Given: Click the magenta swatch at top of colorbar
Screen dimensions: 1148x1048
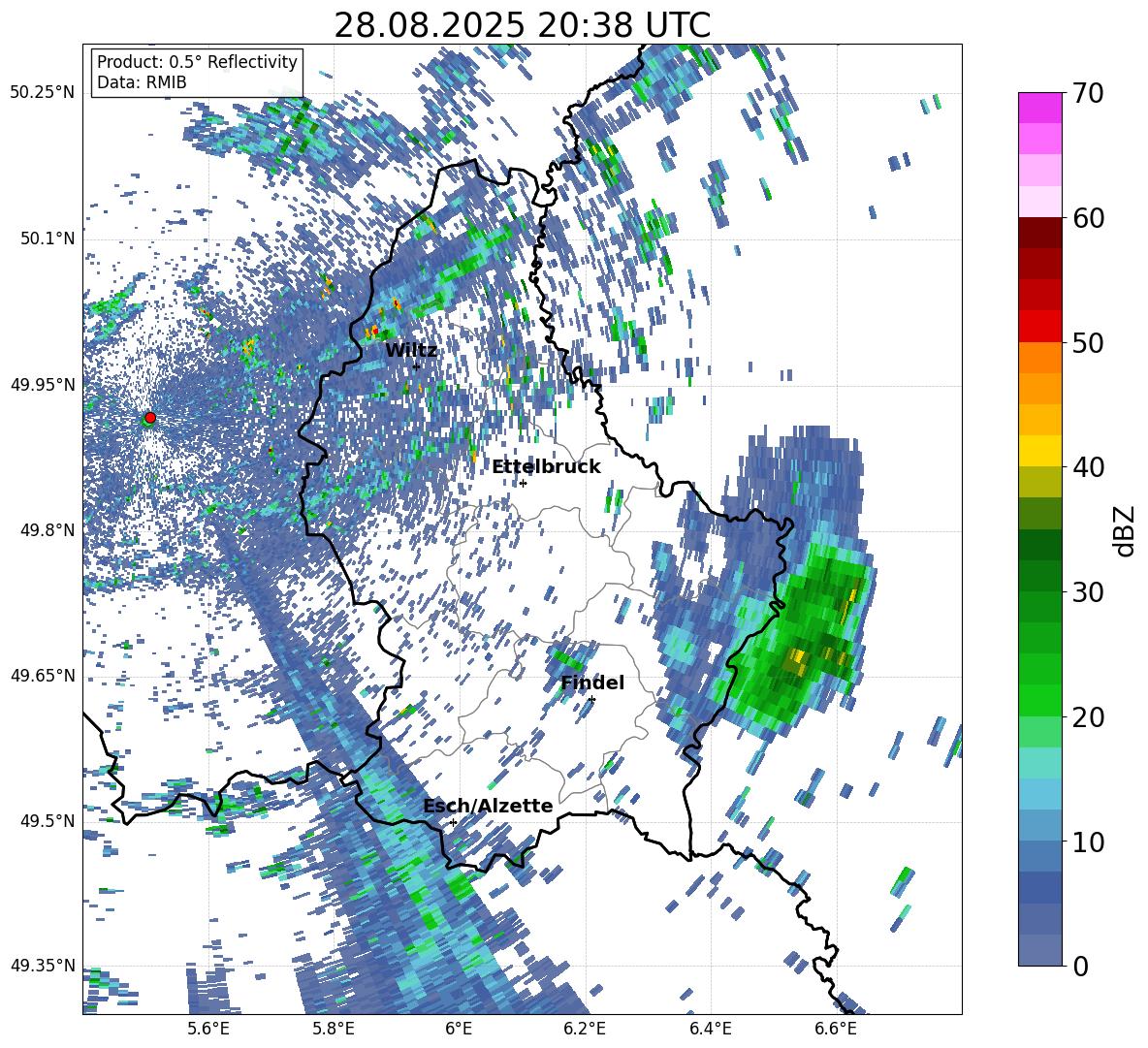Looking at the screenshot, I should pos(1039,108).
